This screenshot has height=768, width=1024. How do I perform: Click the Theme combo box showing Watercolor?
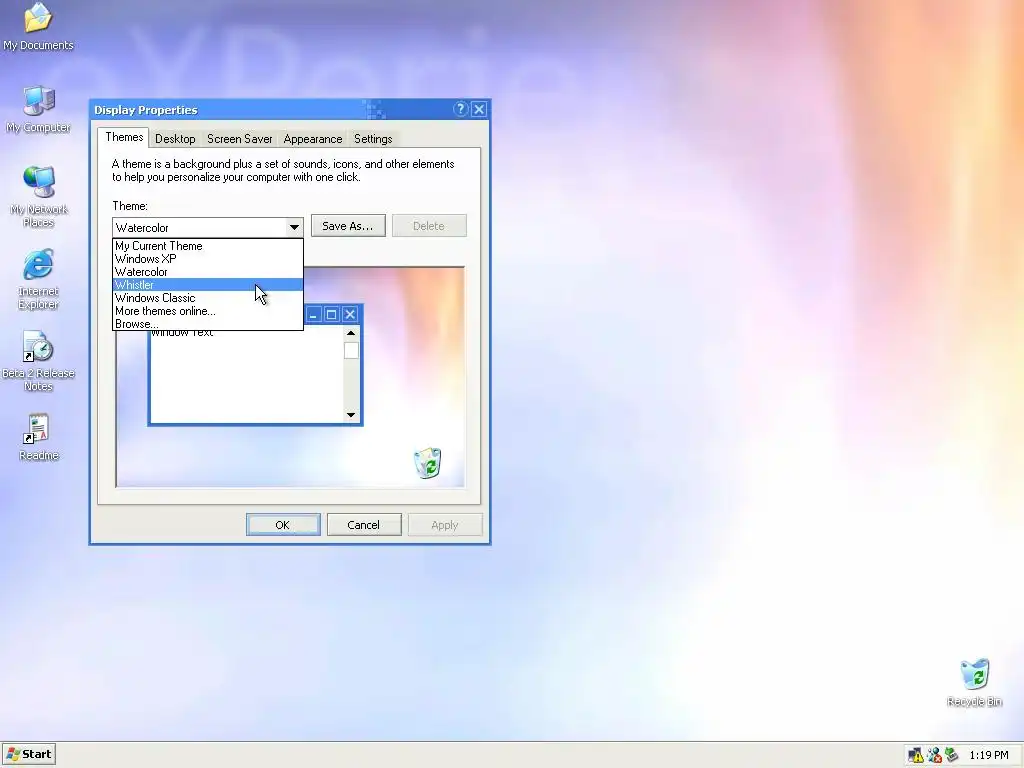pos(208,227)
